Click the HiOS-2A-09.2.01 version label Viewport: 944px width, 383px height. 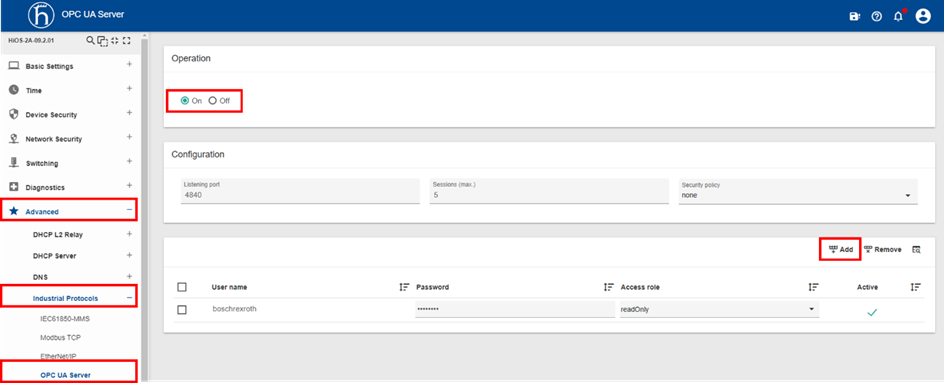(31, 40)
